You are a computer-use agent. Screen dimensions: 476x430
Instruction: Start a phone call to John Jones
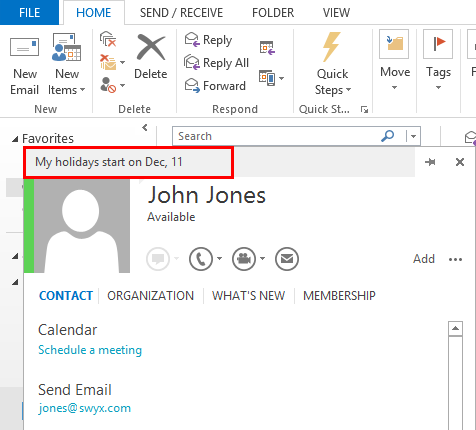click(x=201, y=259)
